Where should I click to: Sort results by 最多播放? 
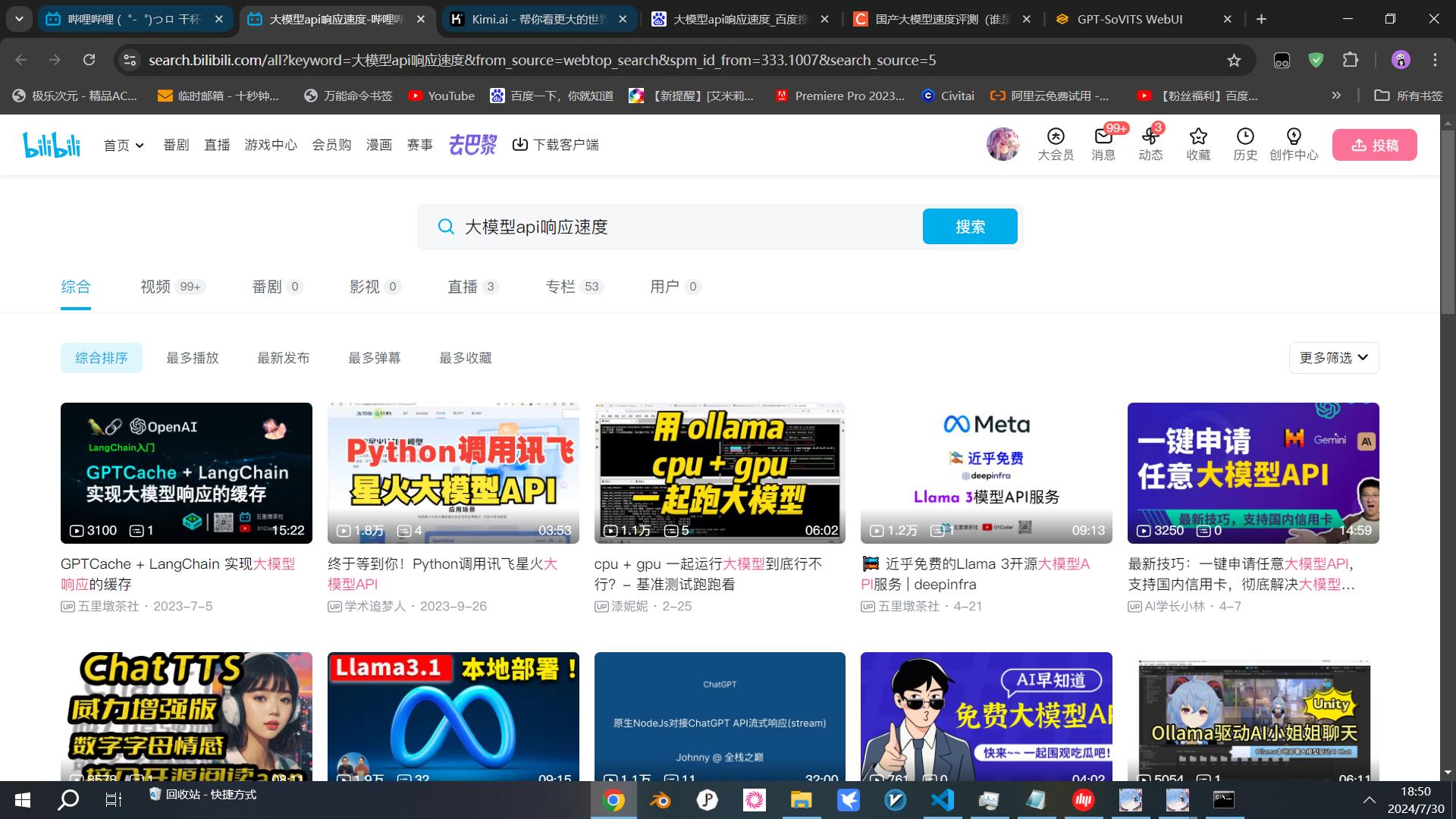point(193,358)
